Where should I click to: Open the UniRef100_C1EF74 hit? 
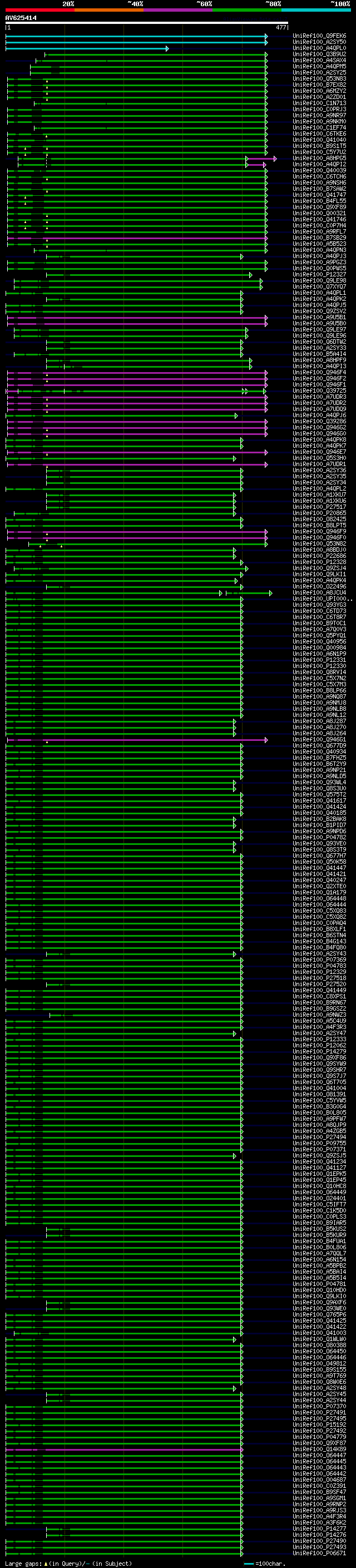pyautogui.click(x=319, y=127)
